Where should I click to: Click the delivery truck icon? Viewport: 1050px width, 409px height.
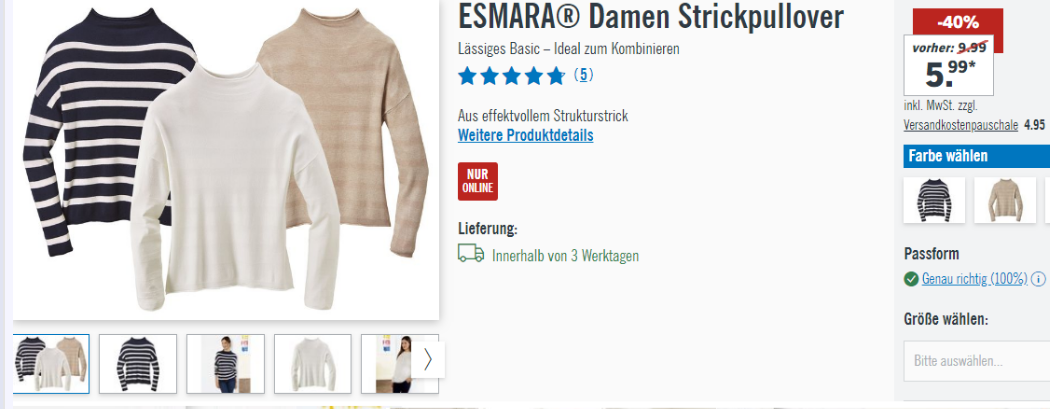(x=471, y=254)
